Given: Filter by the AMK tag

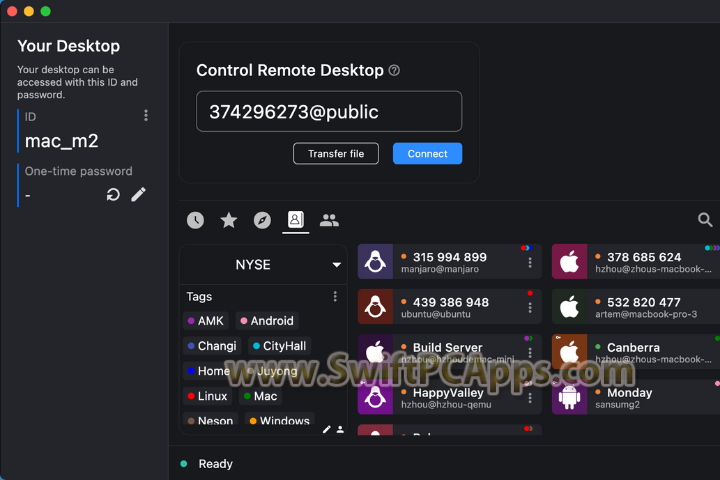Looking at the screenshot, I should pyautogui.click(x=206, y=321).
